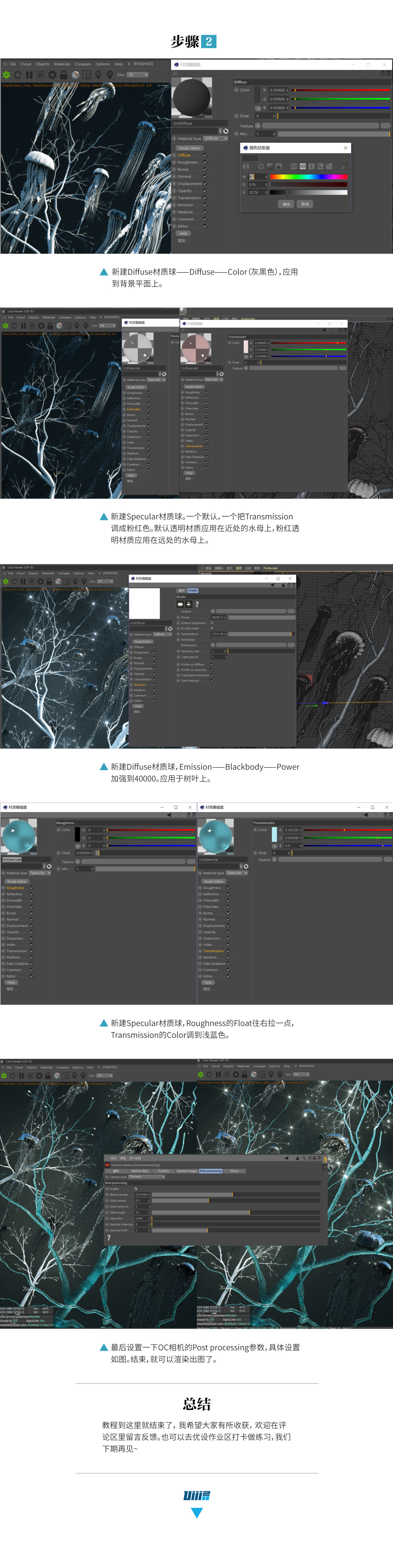The height and width of the screenshot is (1568, 393).
Task: Open Camera type Thinlens dropdown
Action: [147, 1177]
